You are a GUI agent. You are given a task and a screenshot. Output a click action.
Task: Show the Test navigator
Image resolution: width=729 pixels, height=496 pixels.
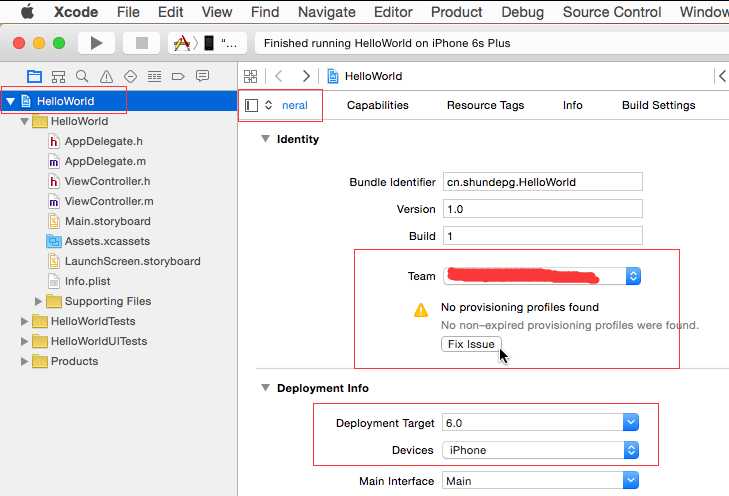coord(130,76)
